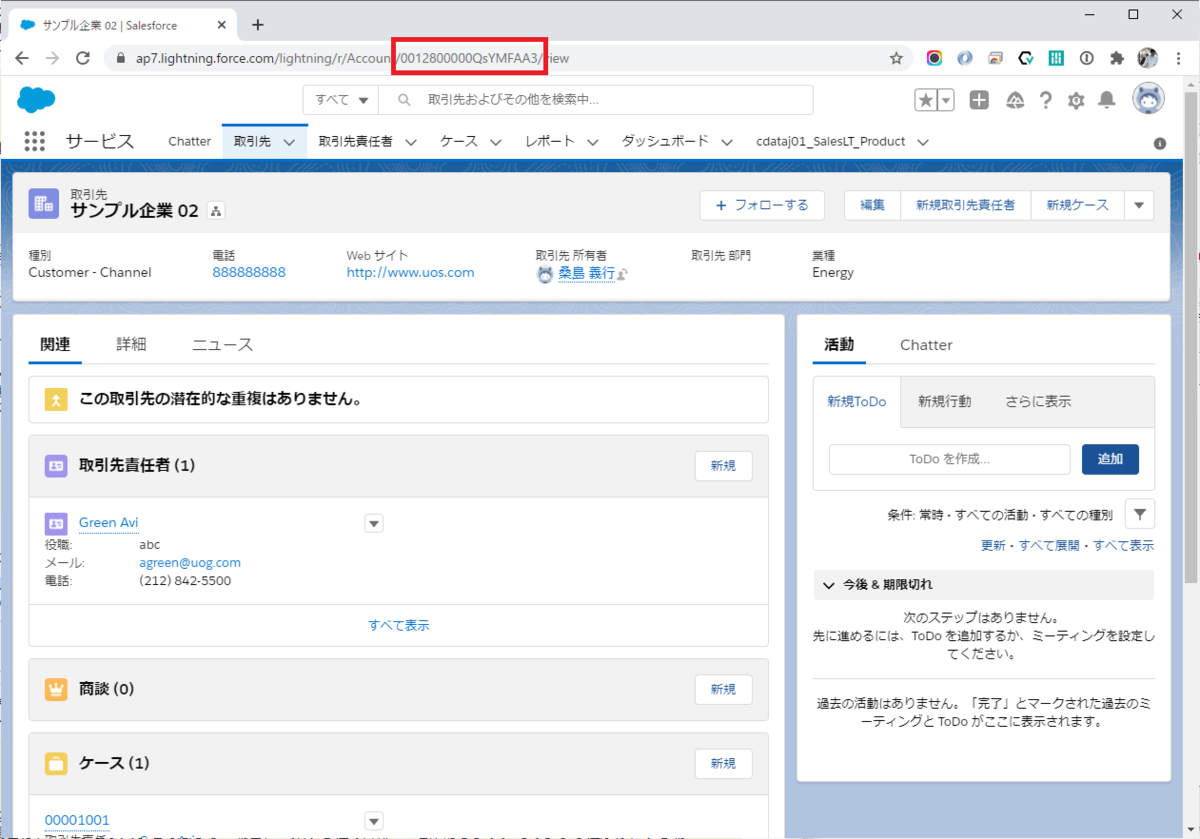Click the Favorites star icon
Viewport: 1200px width, 839px height.
click(926, 100)
